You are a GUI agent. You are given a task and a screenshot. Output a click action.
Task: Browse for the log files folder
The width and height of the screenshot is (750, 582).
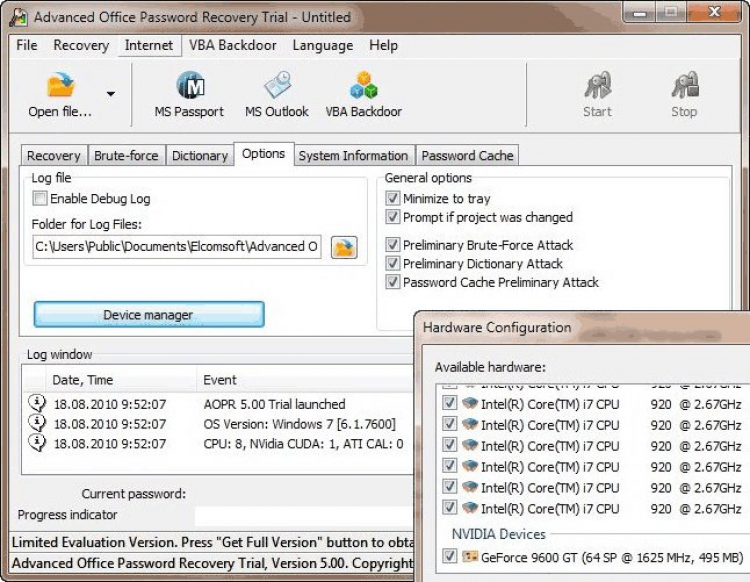[344, 247]
